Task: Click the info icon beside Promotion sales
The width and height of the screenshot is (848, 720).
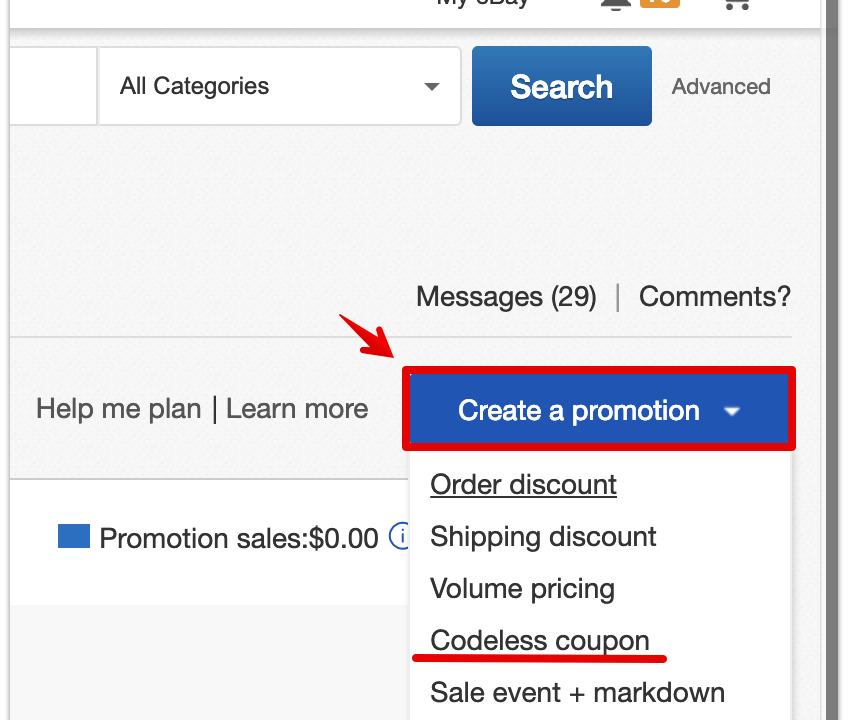Action: 400,536
